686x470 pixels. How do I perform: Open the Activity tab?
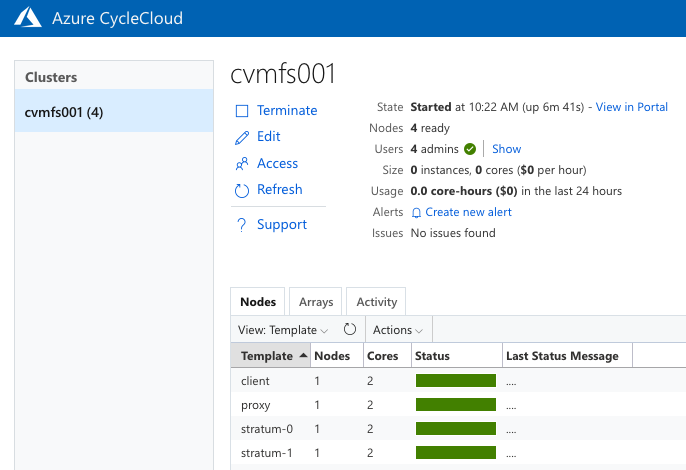tap(377, 302)
